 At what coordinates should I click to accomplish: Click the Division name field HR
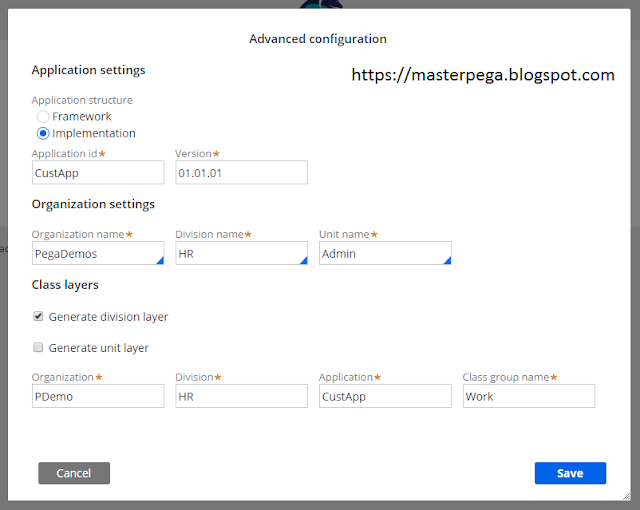tap(241, 253)
